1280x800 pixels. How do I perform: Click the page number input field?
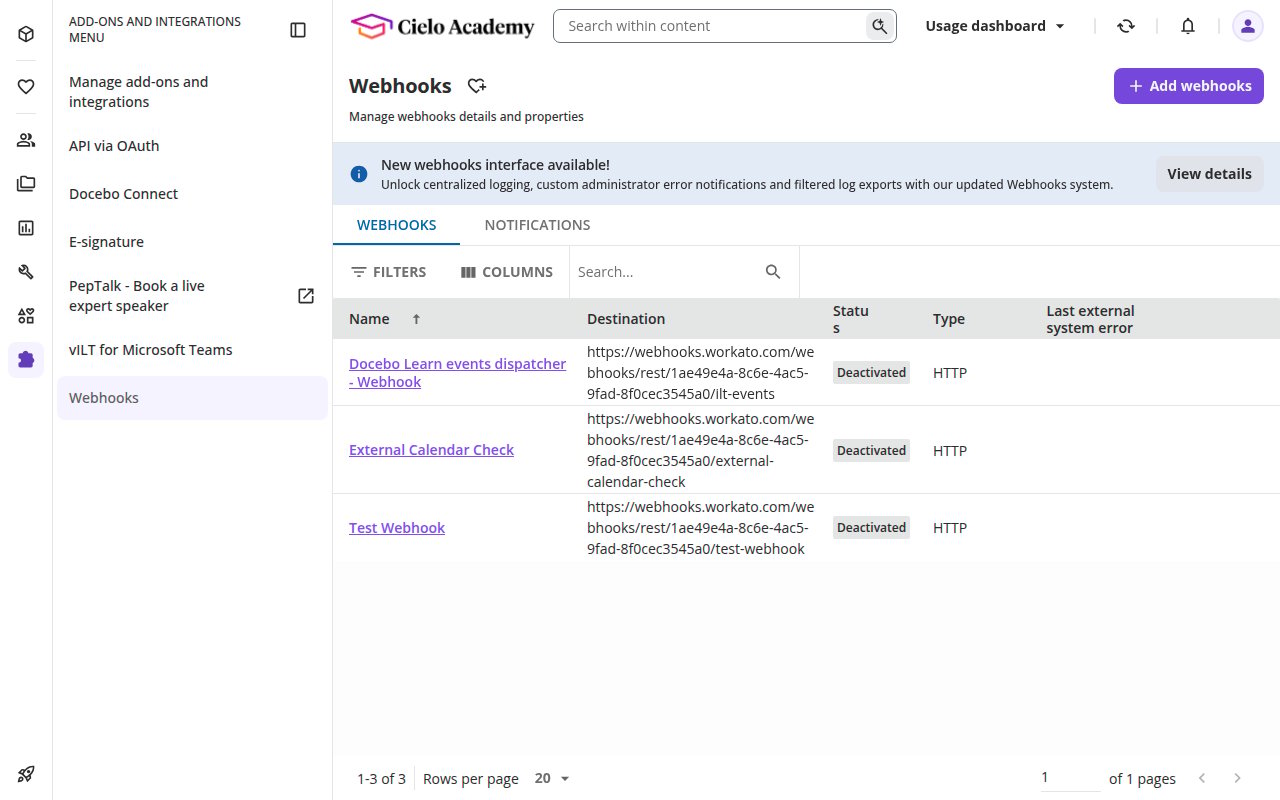tap(1070, 778)
